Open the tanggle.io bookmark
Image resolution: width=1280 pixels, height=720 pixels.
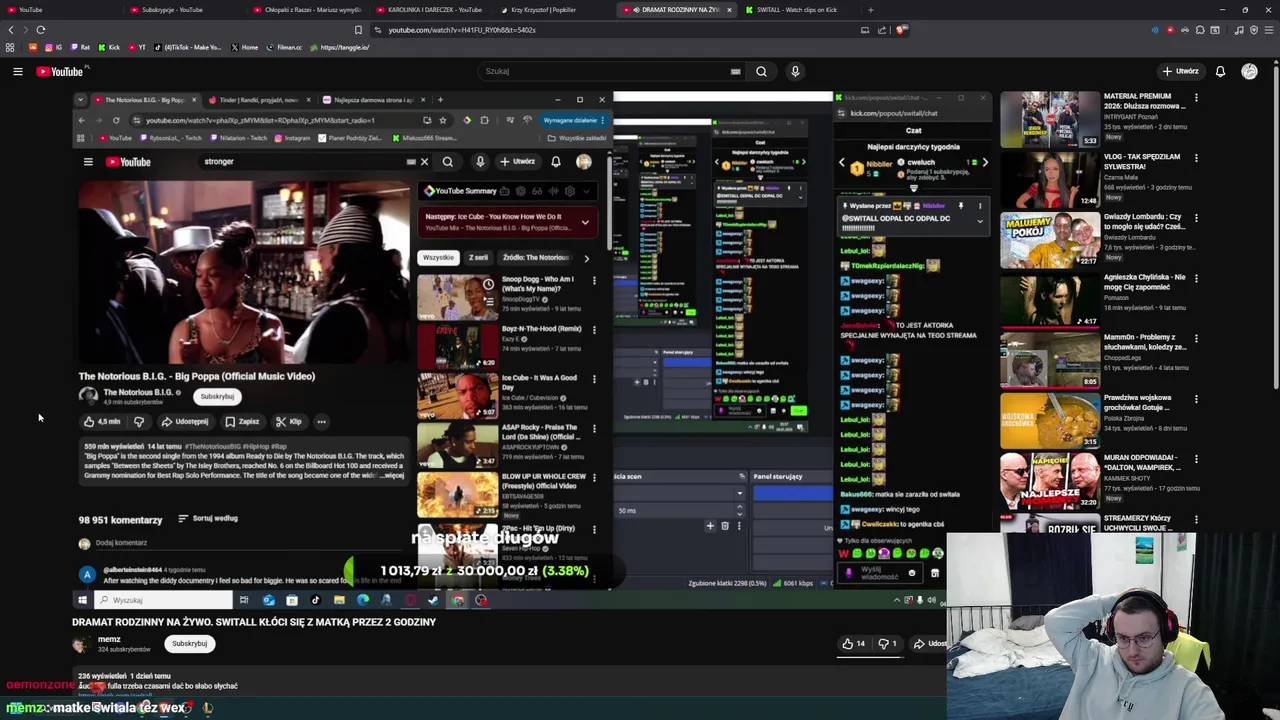coord(340,47)
